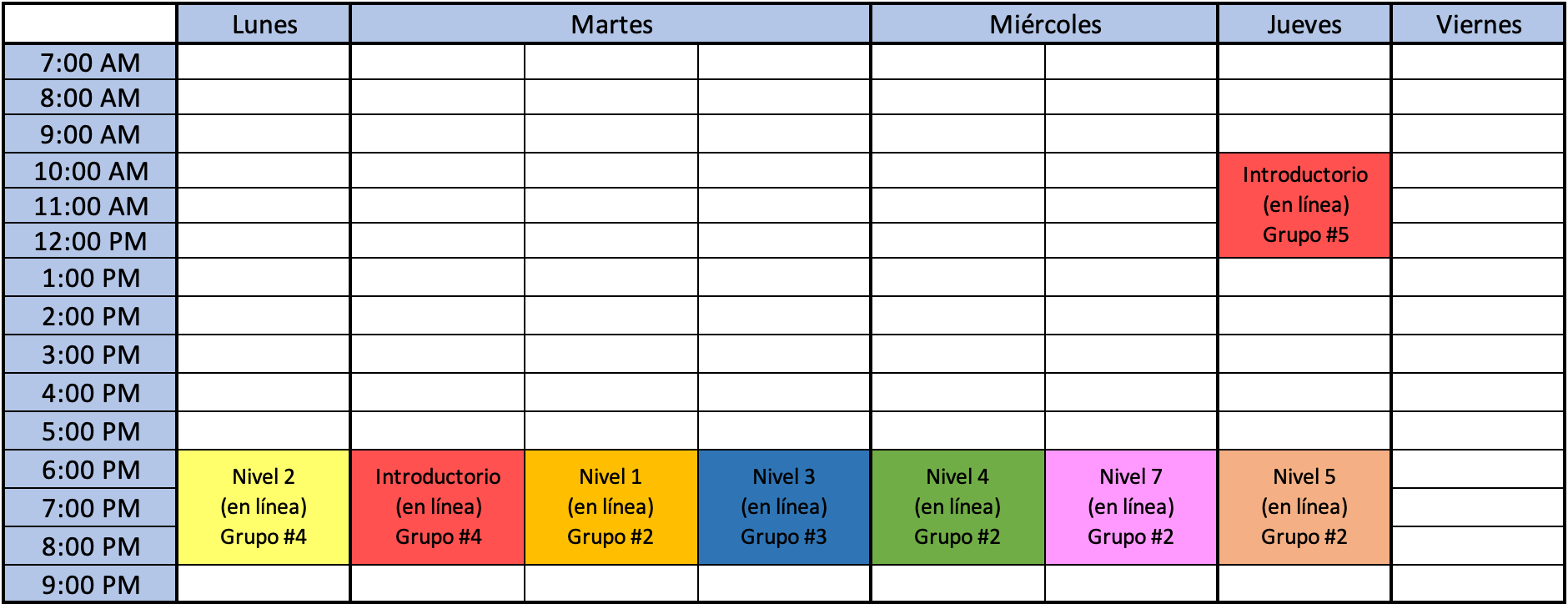Select the 10:00 AM row label
The height and width of the screenshot is (604, 1568).
[x=90, y=171]
